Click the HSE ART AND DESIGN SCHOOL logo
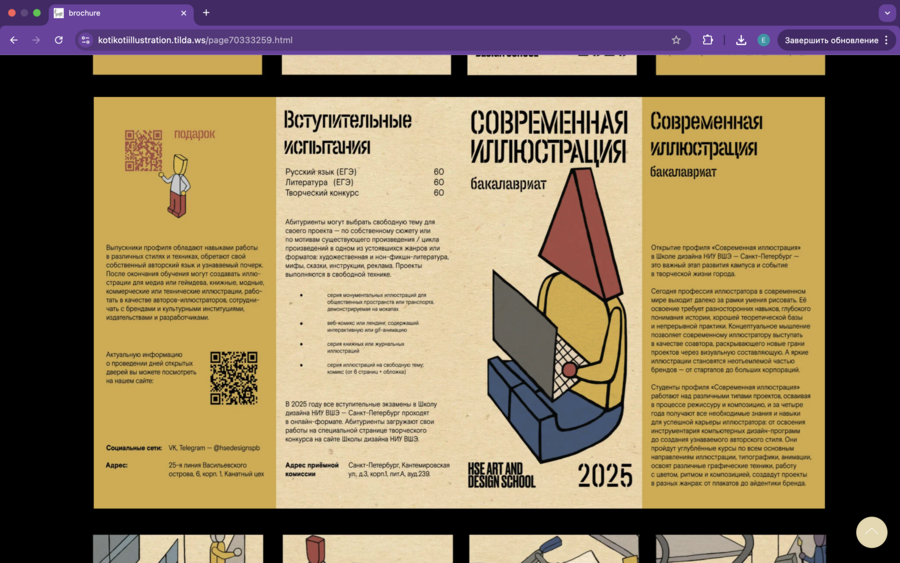900x563 pixels. 502,475
